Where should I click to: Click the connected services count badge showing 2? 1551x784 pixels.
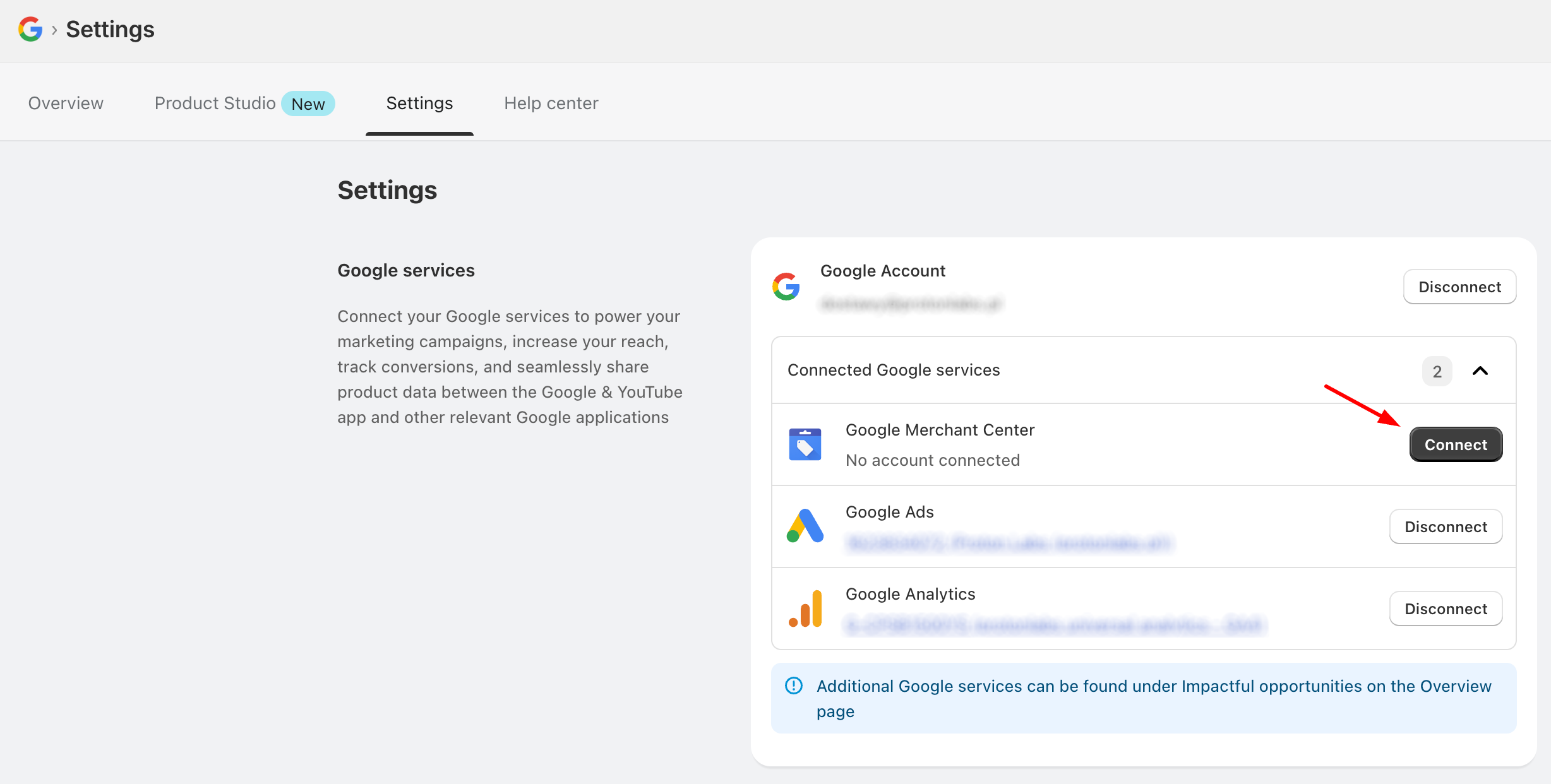(1437, 371)
